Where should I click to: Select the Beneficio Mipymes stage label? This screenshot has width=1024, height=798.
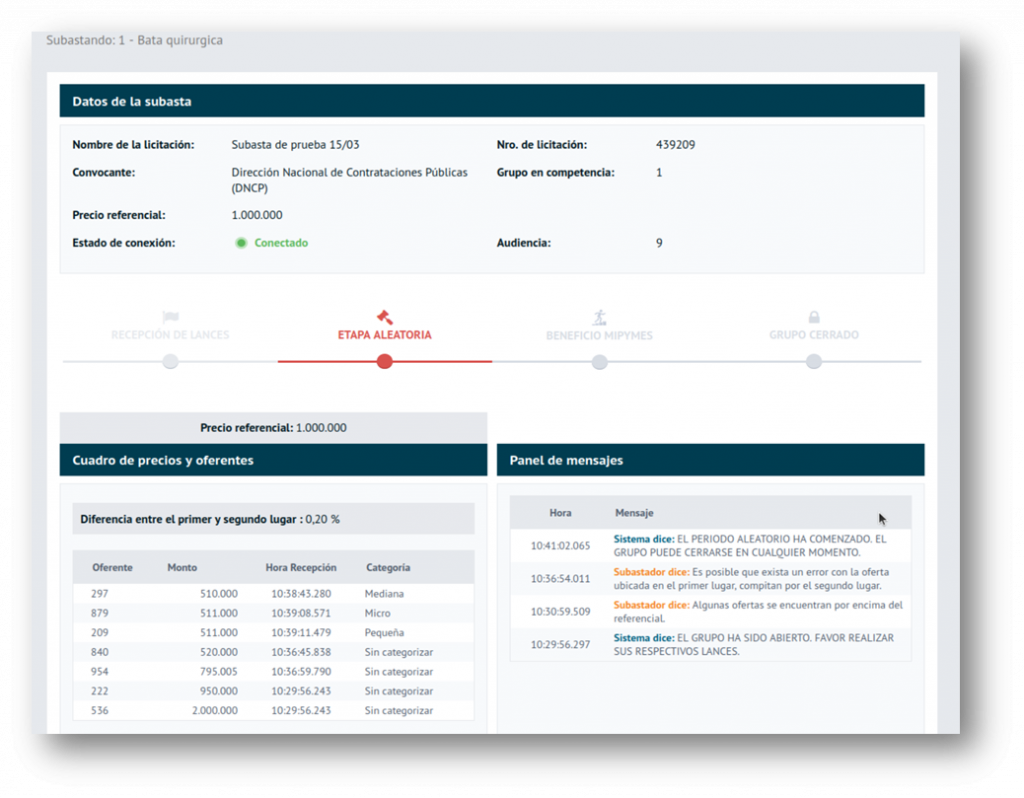pyautogui.click(x=600, y=336)
